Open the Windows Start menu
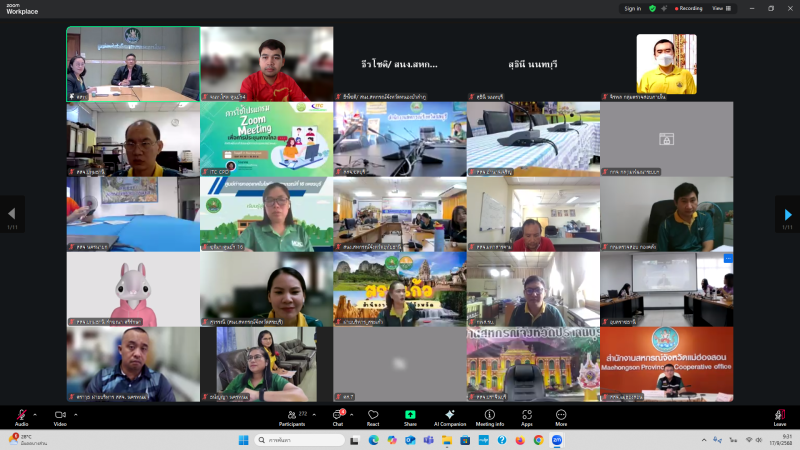This screenshot has height=450, width=800. (243, 440)
